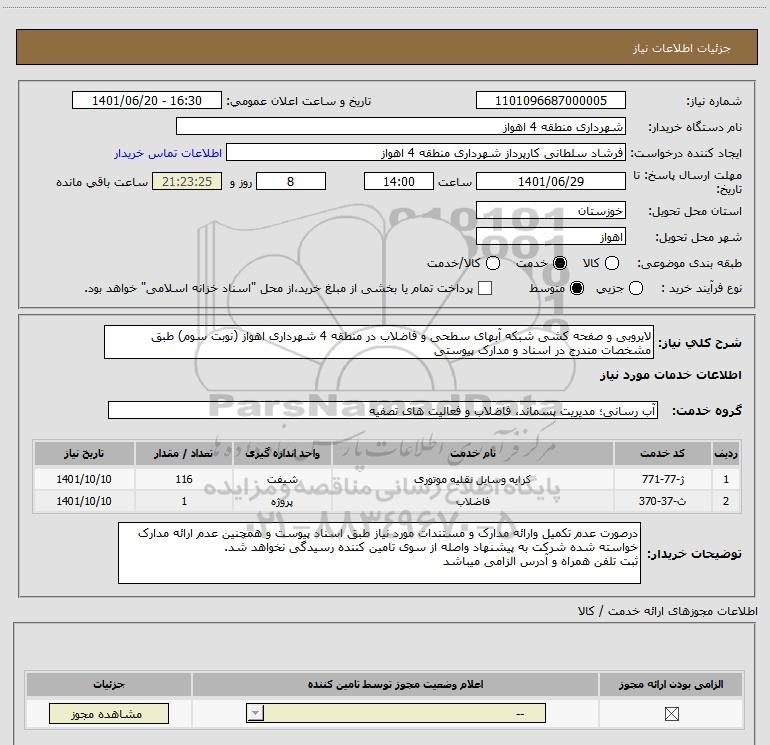Click the واحد اندازه گیری column header
This screenshot has height=745, width=770.
[282, 453]
